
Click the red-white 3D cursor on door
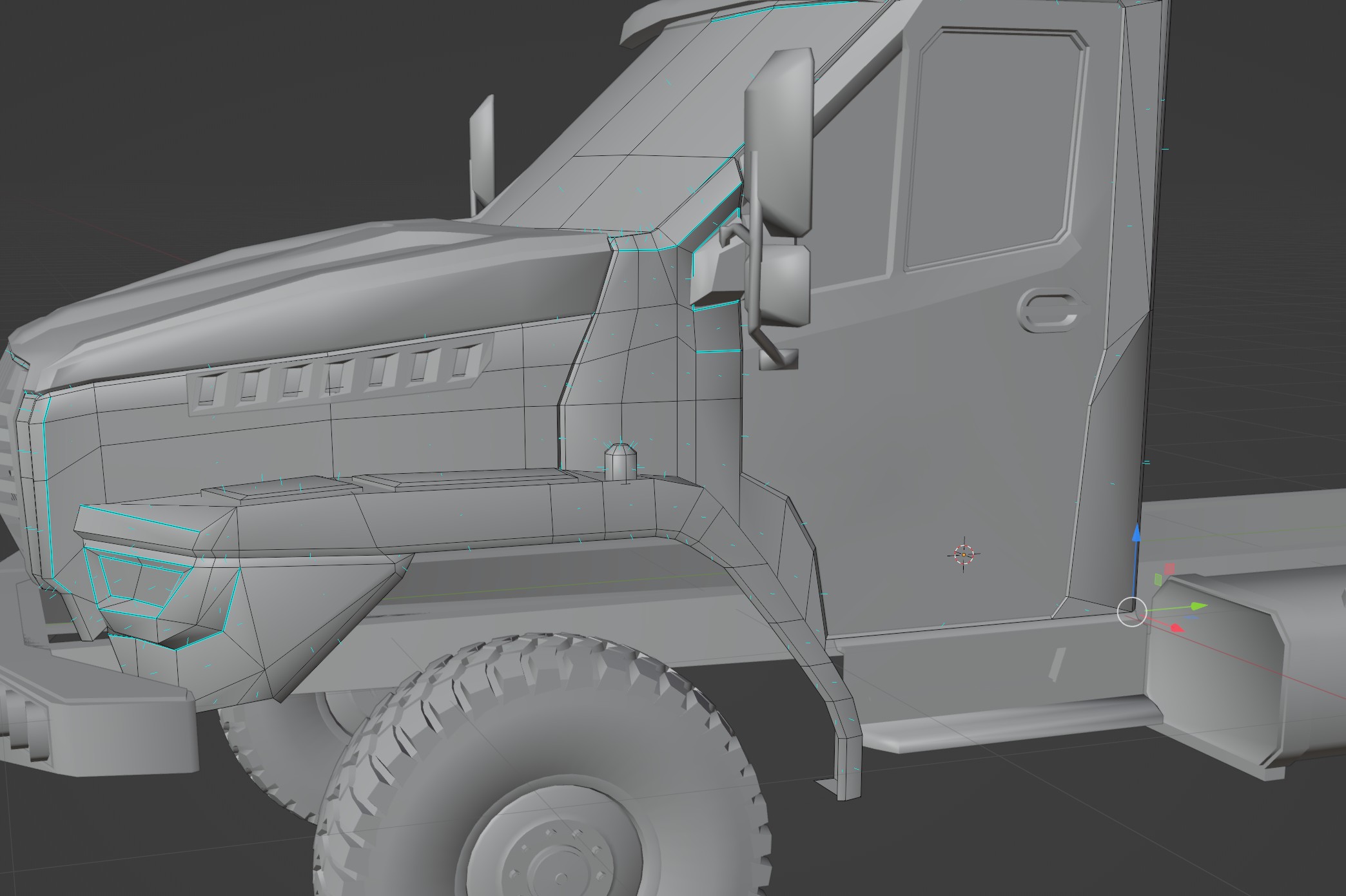pyautogui.click(x=964, y=554)
